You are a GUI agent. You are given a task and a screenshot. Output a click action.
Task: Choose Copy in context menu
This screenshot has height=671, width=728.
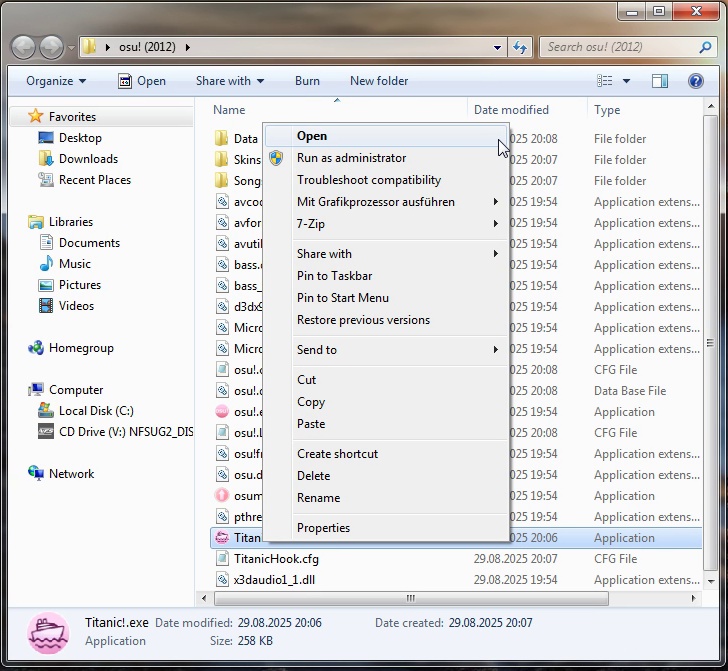coord(386,402)
